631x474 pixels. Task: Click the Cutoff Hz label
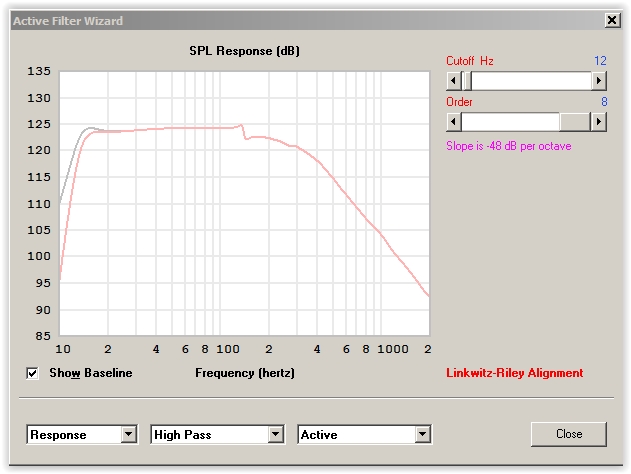[470, 61]
